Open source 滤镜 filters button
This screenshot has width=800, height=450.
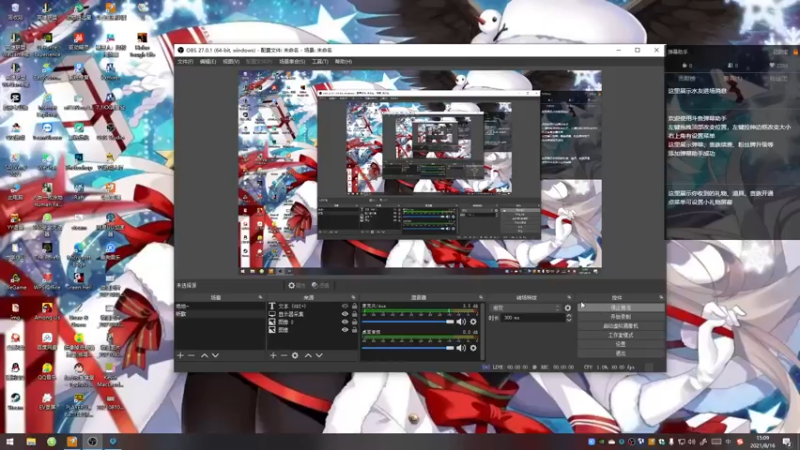click(320, 286)
